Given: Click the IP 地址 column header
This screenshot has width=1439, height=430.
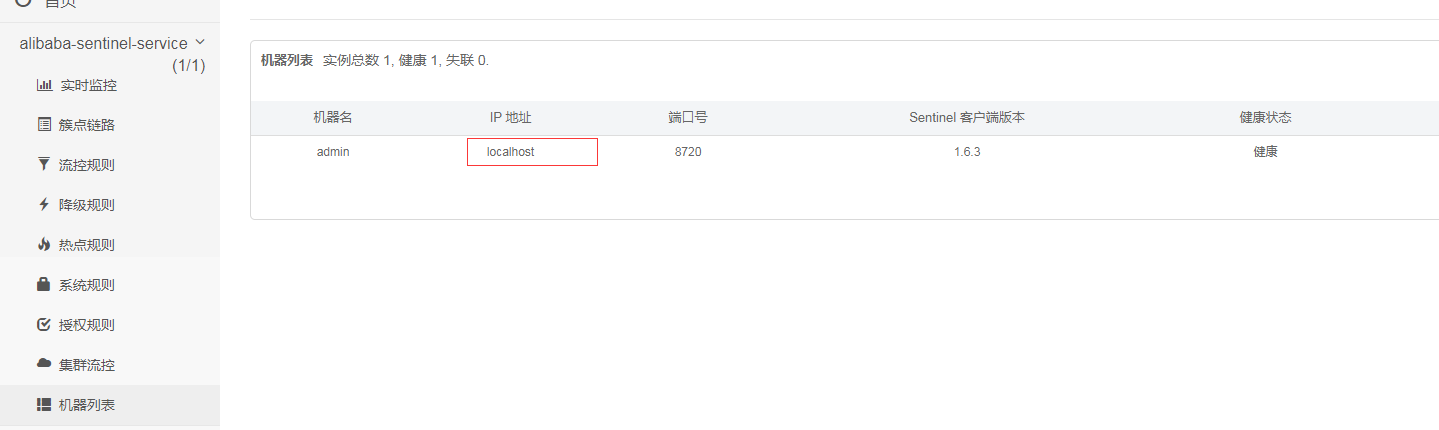Looking at the screenshot, I should coord(510,117).
